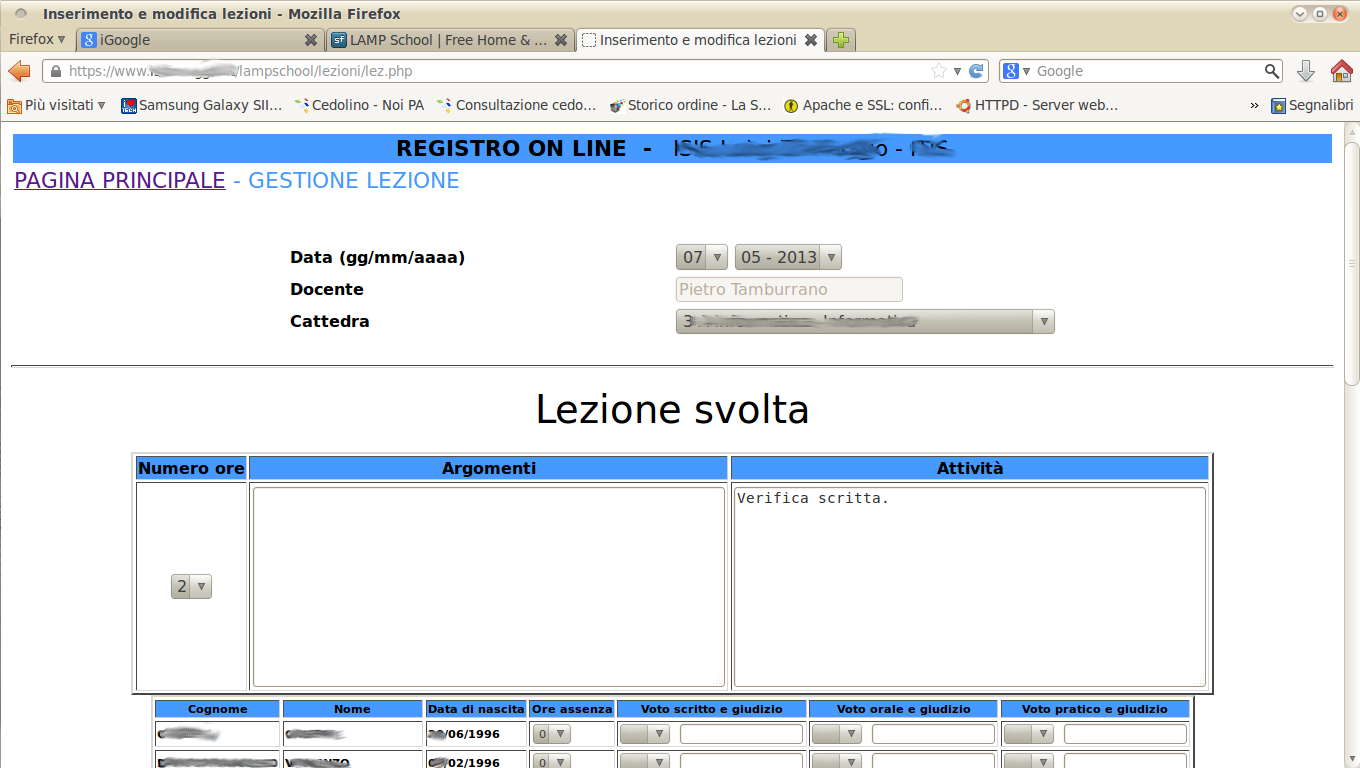This screenshot has width=1360, height=768.
Task: Click the browser back arrow button
Action: tap(19, 71)
